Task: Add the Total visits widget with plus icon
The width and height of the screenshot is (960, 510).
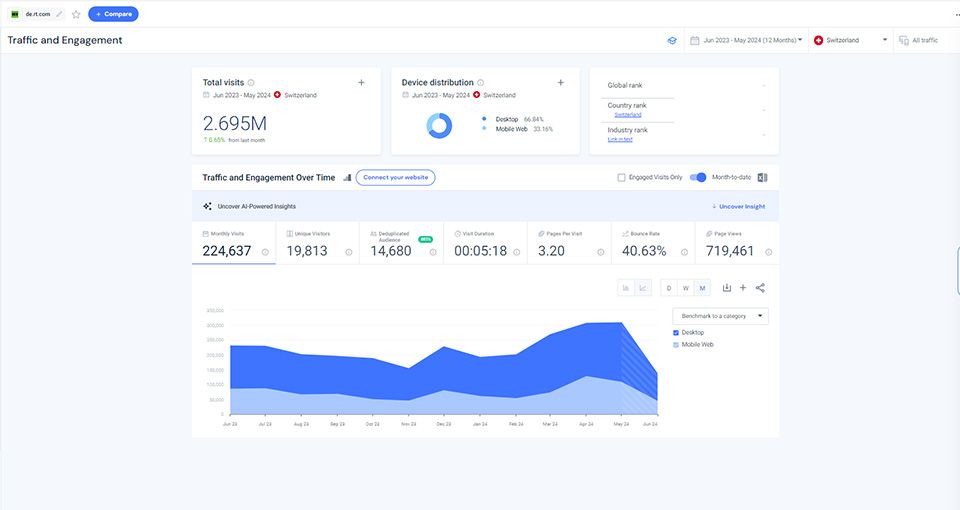Action: coord(361,83)
